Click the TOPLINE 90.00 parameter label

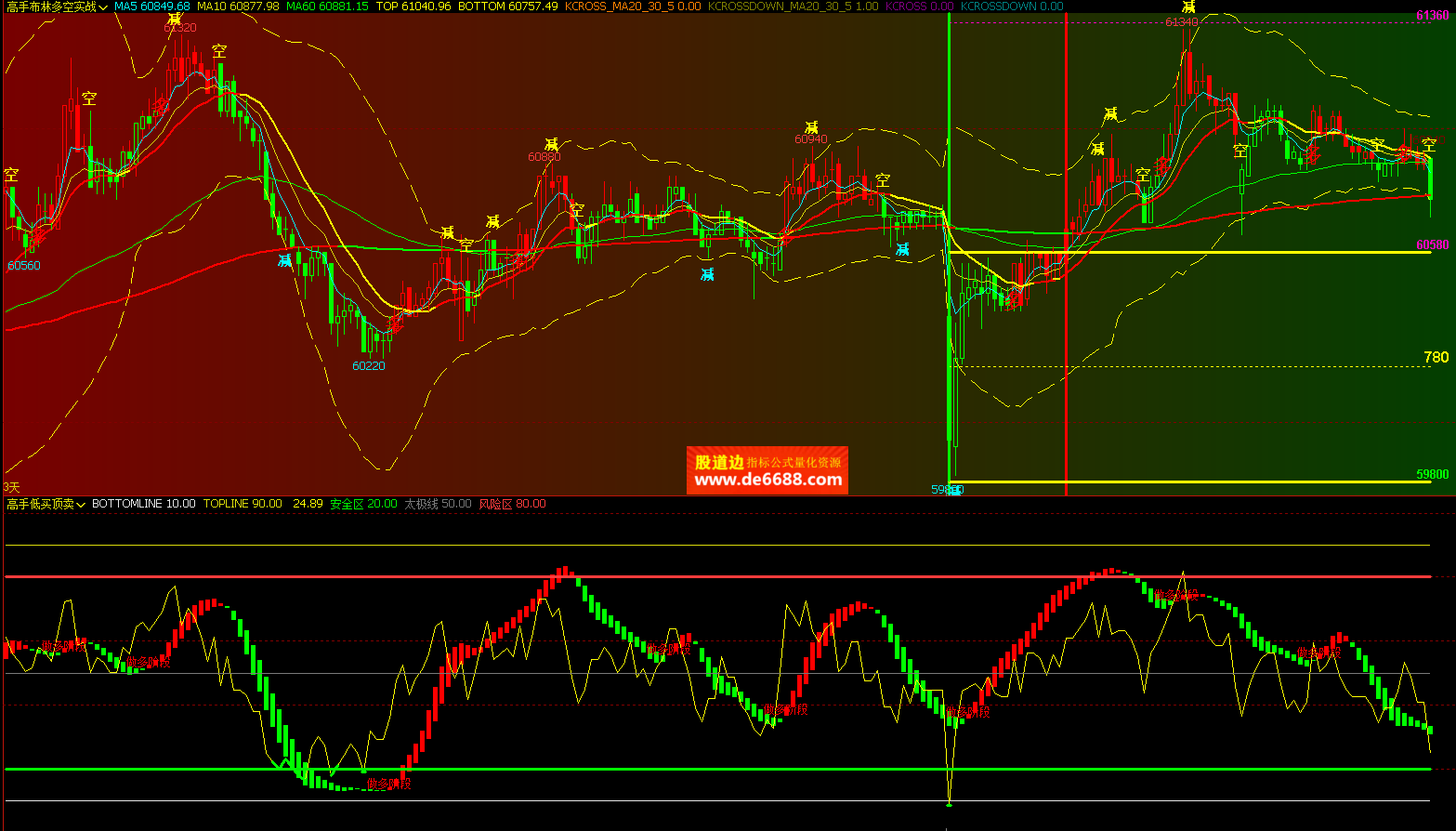point(243,504)
